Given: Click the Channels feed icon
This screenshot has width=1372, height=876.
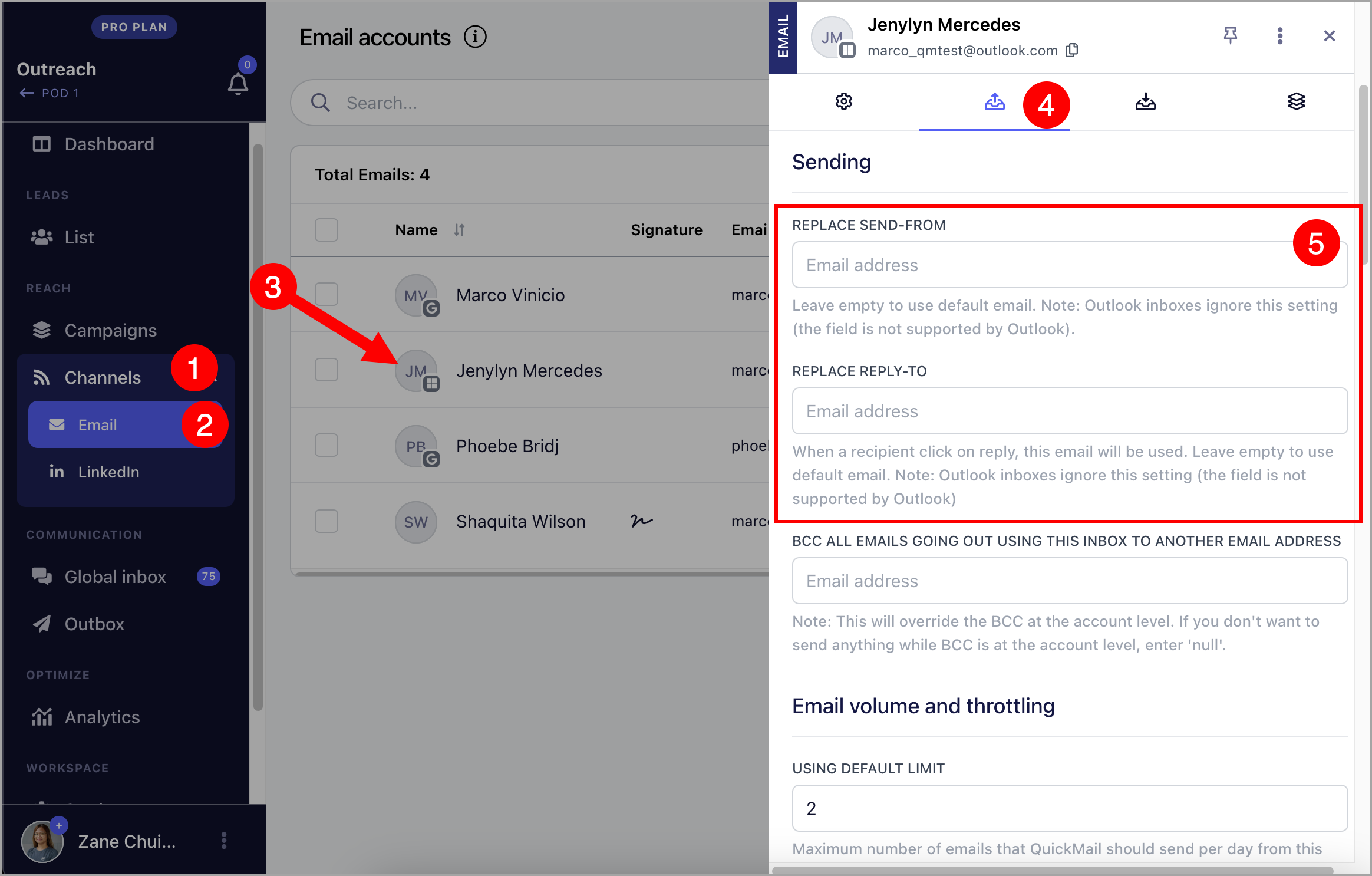Looking at the screenshot, I should 41,377.
